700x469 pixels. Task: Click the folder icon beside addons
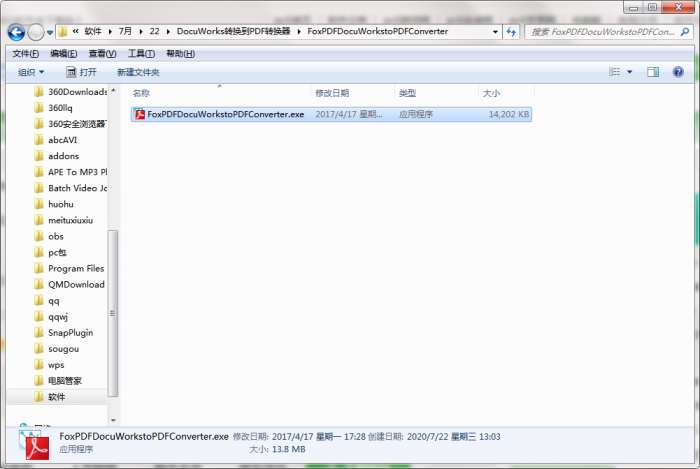click(39, 156)
